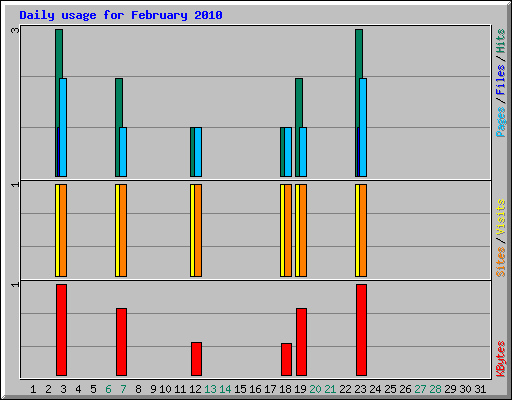Click day label 31 on x-axis
Viewport: 512px width, 400px height.
pyautogui.click(x=480, y=389)
